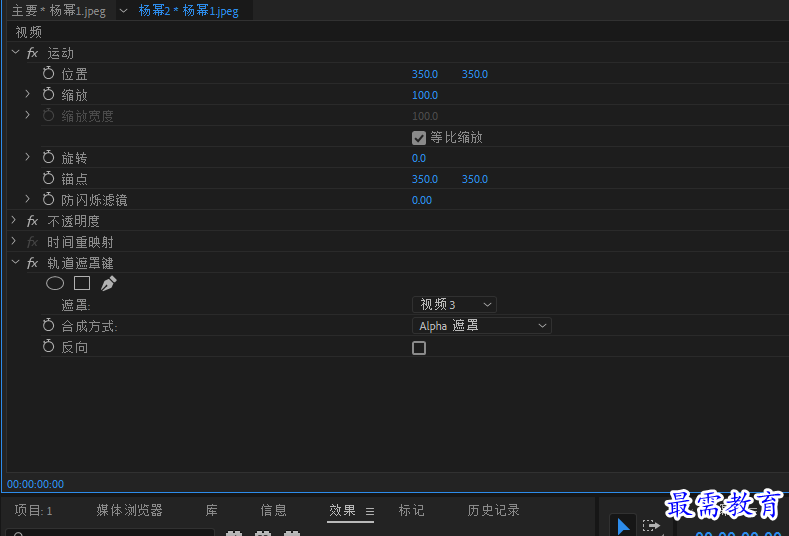Switch to 杨幂2 * 杨幂1.jpeg tab
This screenshot has width=789, height=536.
point(189,11)
